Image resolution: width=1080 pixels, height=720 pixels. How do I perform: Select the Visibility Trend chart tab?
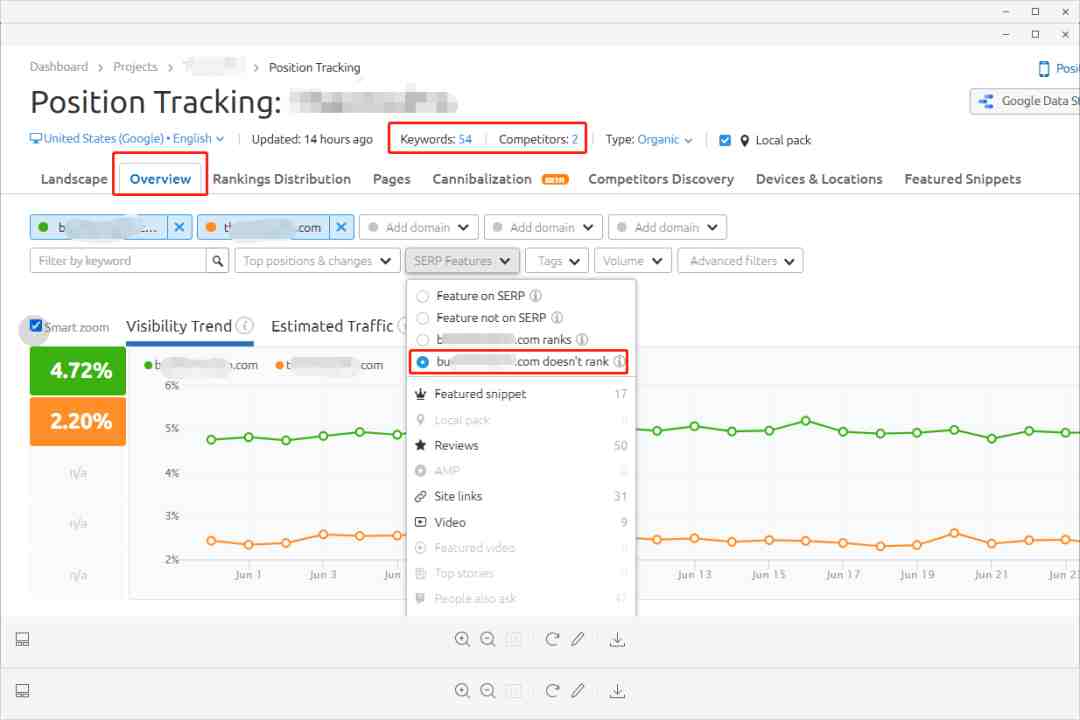click(x=178, y=326)
